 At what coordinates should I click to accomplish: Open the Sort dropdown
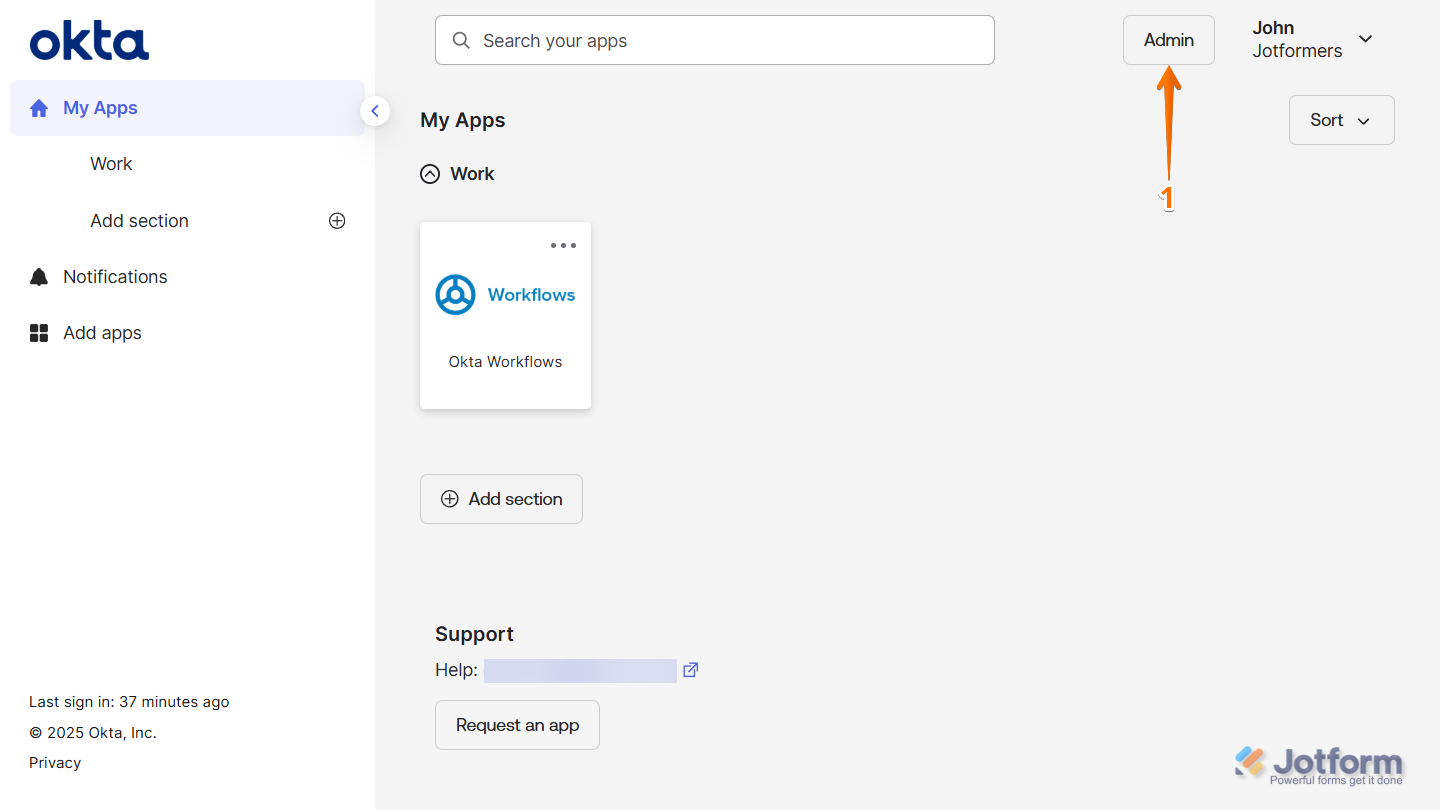pos(1341,120)
